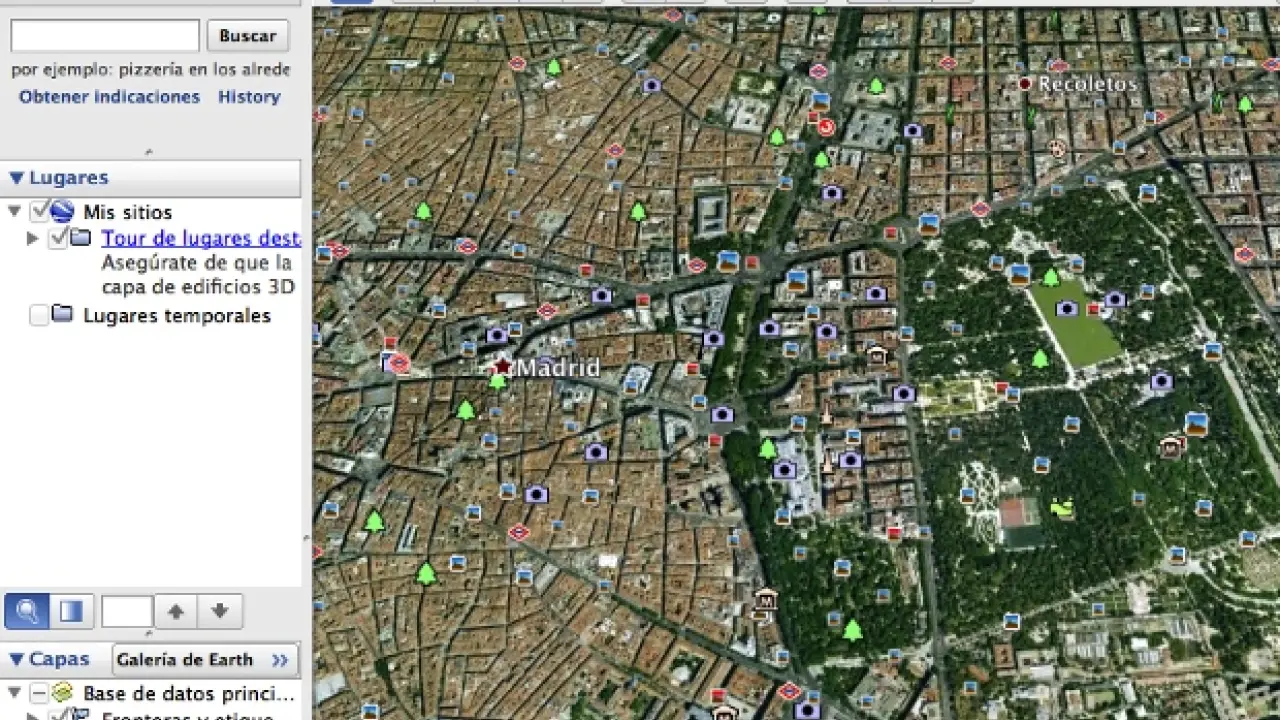Collapse the Capas panel
The width and height of the screenshot is (1280, 720).
pos(16,659)
